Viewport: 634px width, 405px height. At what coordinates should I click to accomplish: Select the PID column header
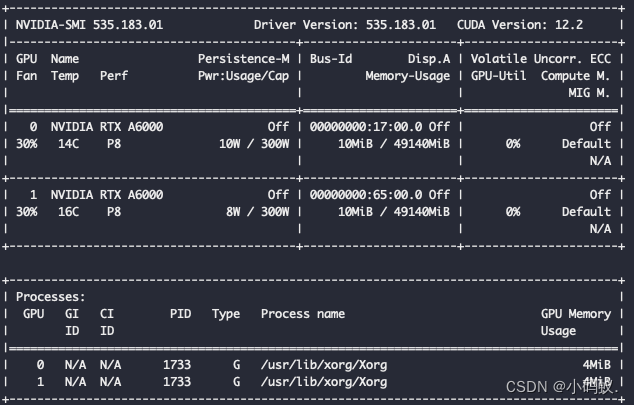pos(180,314)
